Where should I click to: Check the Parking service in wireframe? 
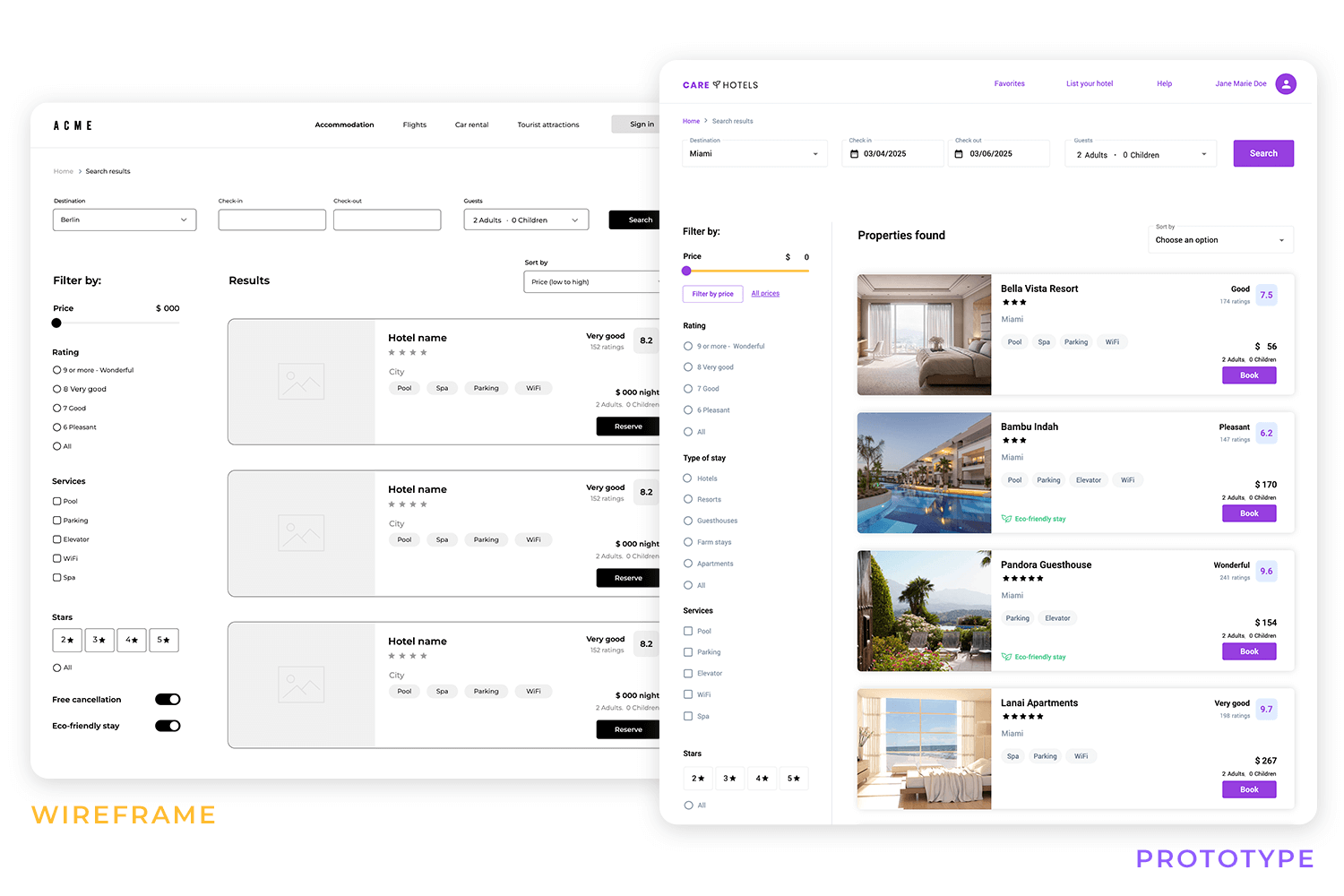(57, 521)
